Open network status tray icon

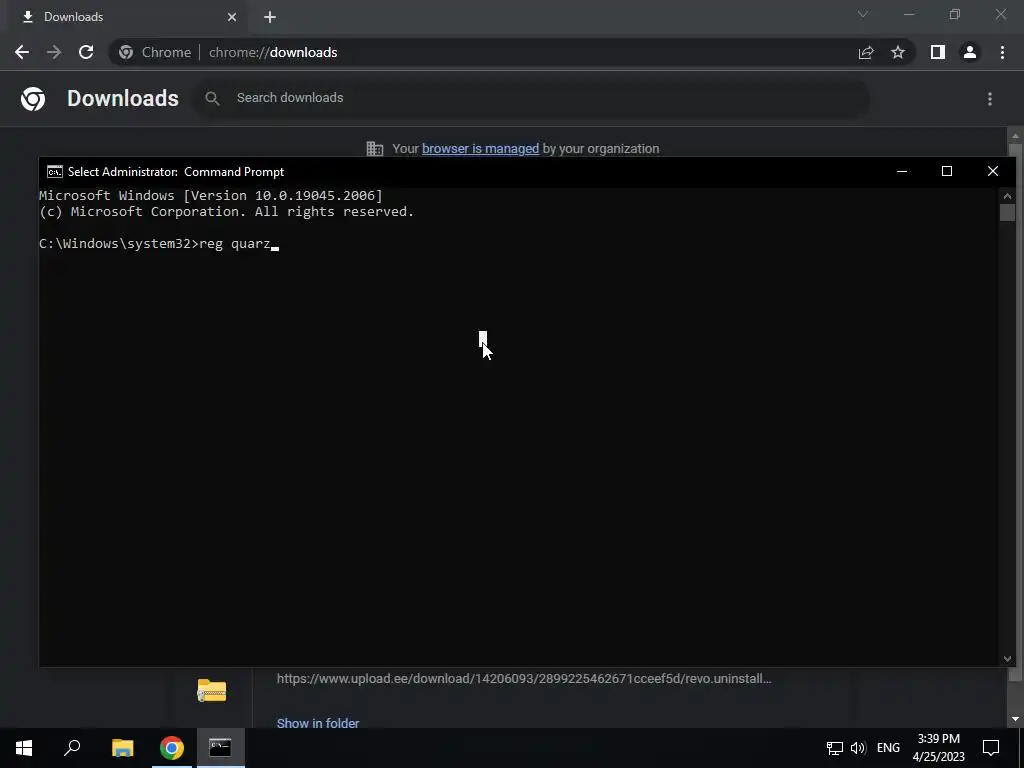(835, 748)
